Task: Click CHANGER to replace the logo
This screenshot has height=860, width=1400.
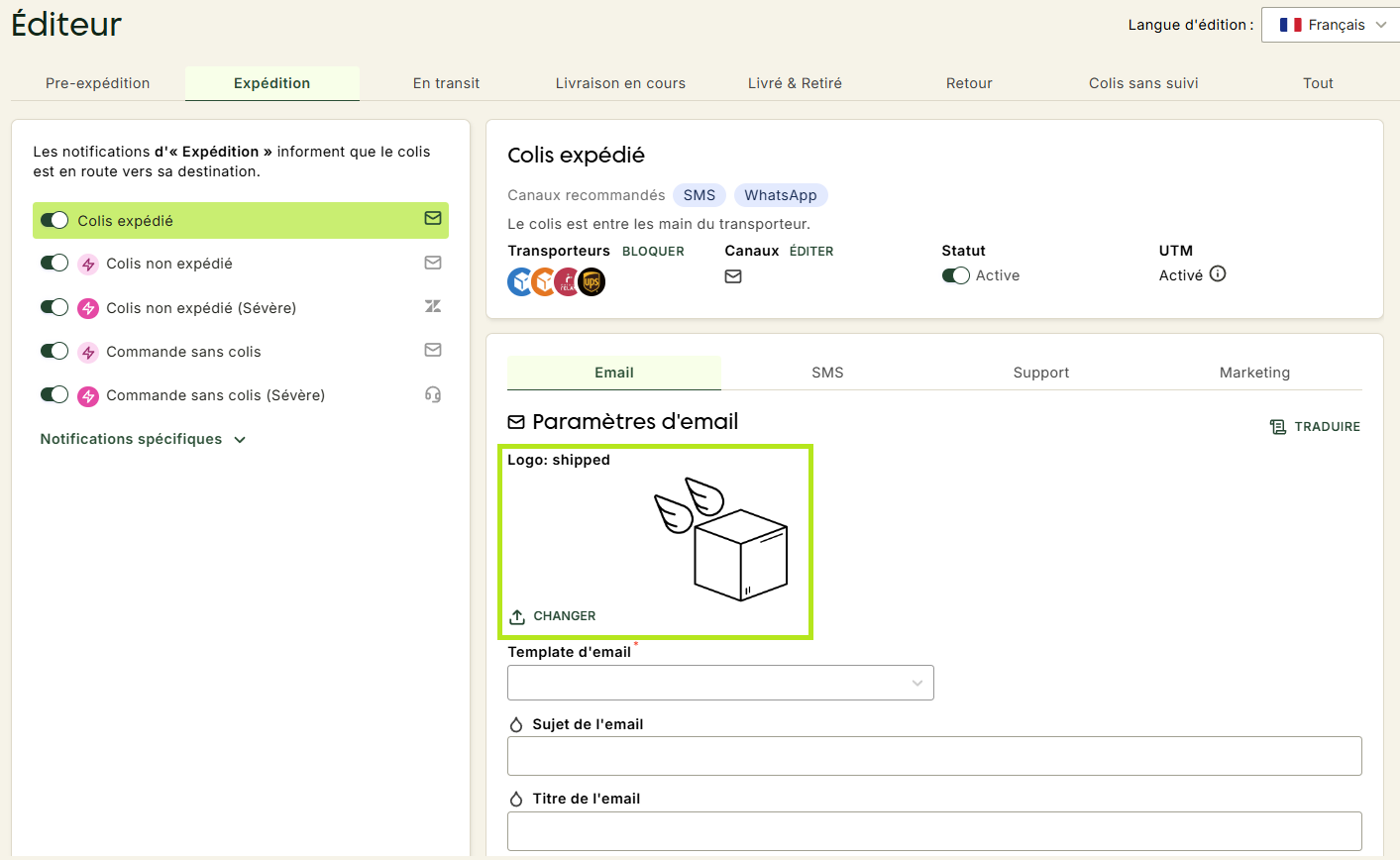Action: [x=553, y=616]
